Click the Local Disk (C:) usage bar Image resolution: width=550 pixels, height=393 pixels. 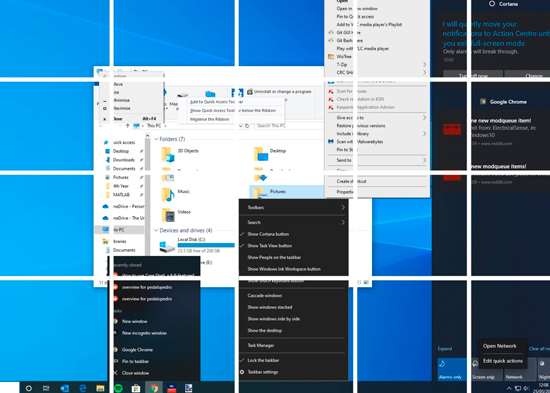[206, 245]
